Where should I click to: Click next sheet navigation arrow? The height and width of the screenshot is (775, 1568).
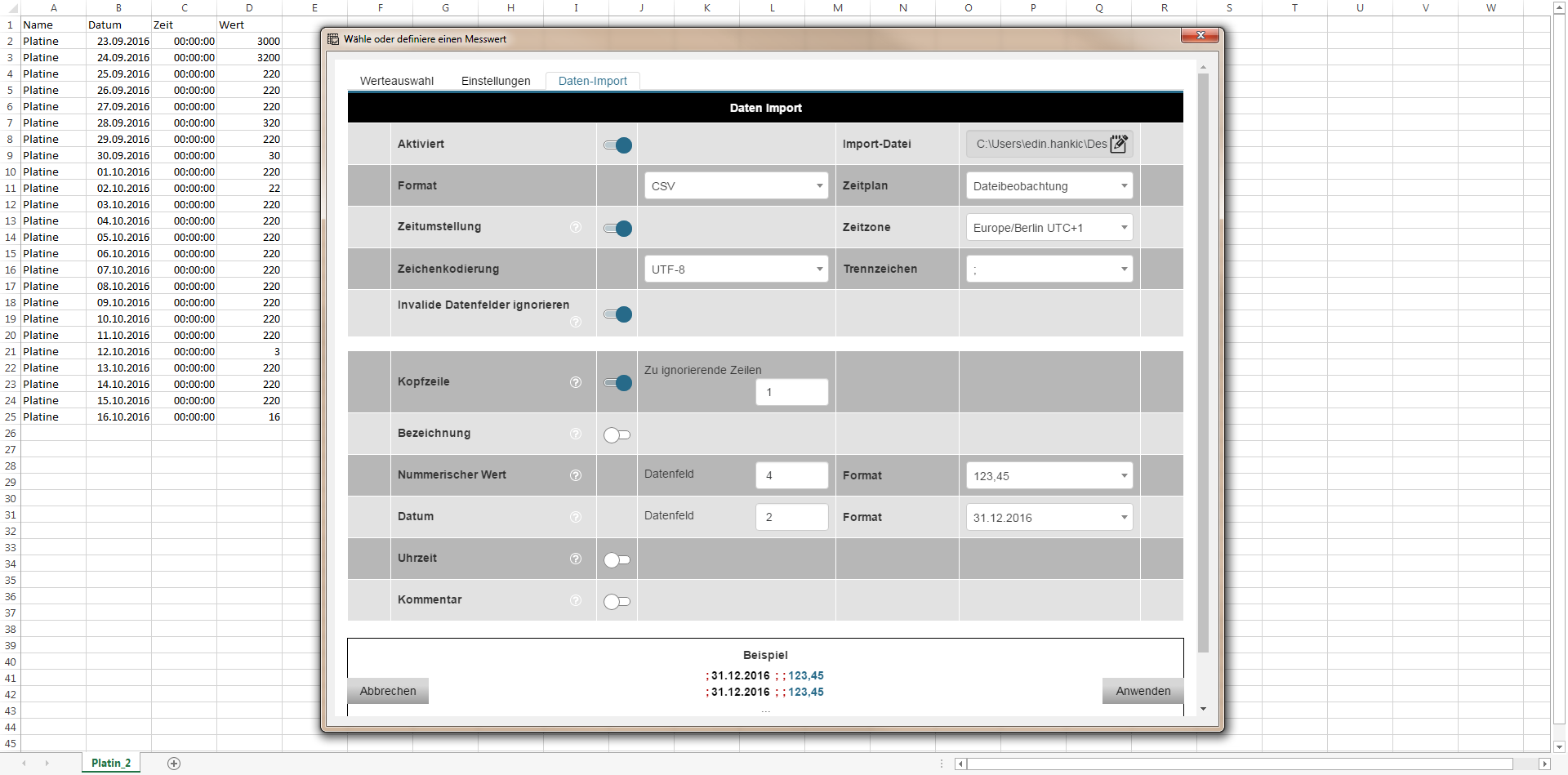click(x=47, y=764)
